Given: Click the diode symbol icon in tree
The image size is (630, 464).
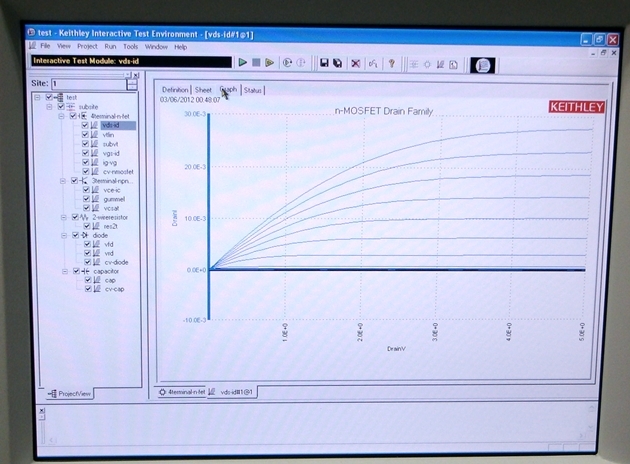Looking at the screenshot, I should click(x=86, y=235).
